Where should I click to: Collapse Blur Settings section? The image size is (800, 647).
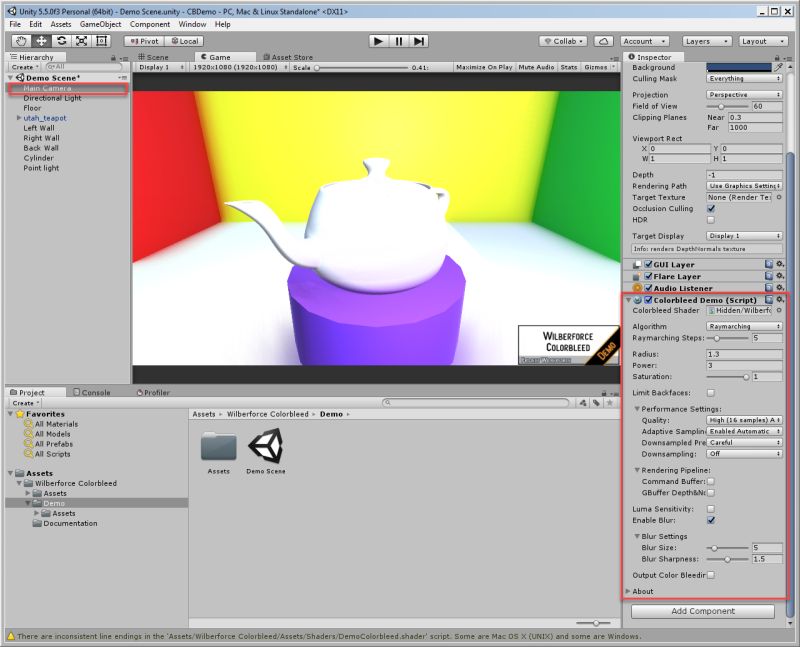click(637, 536)
